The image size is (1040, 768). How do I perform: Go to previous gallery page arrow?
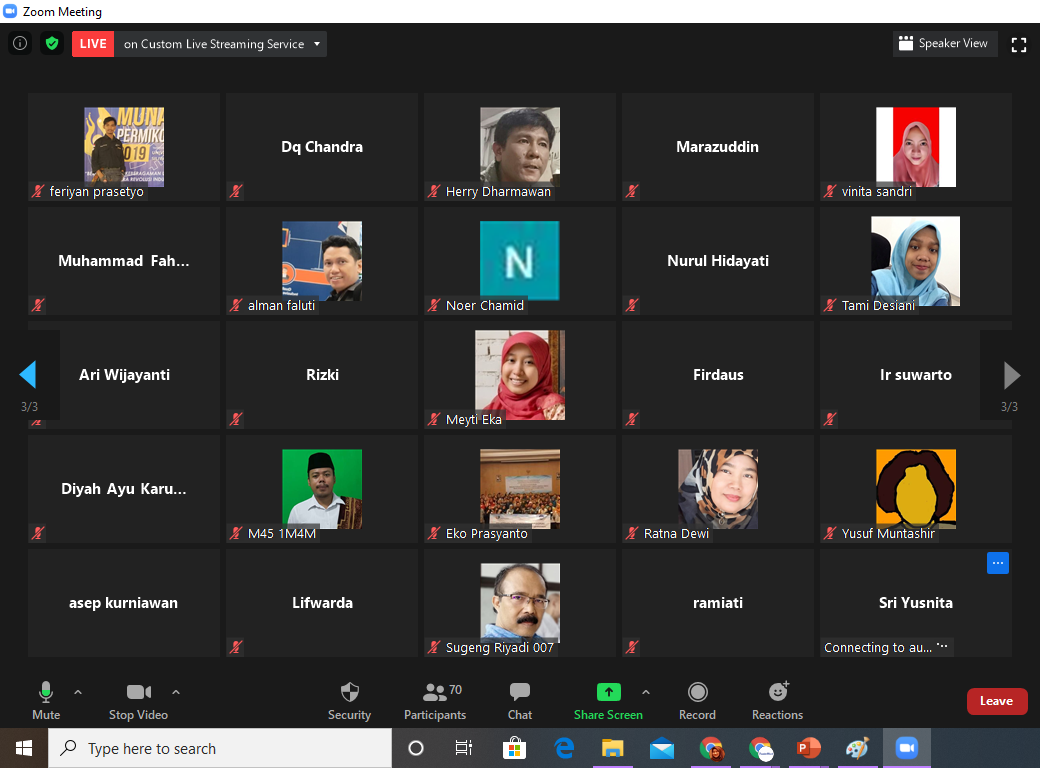[x=28, y=375]
